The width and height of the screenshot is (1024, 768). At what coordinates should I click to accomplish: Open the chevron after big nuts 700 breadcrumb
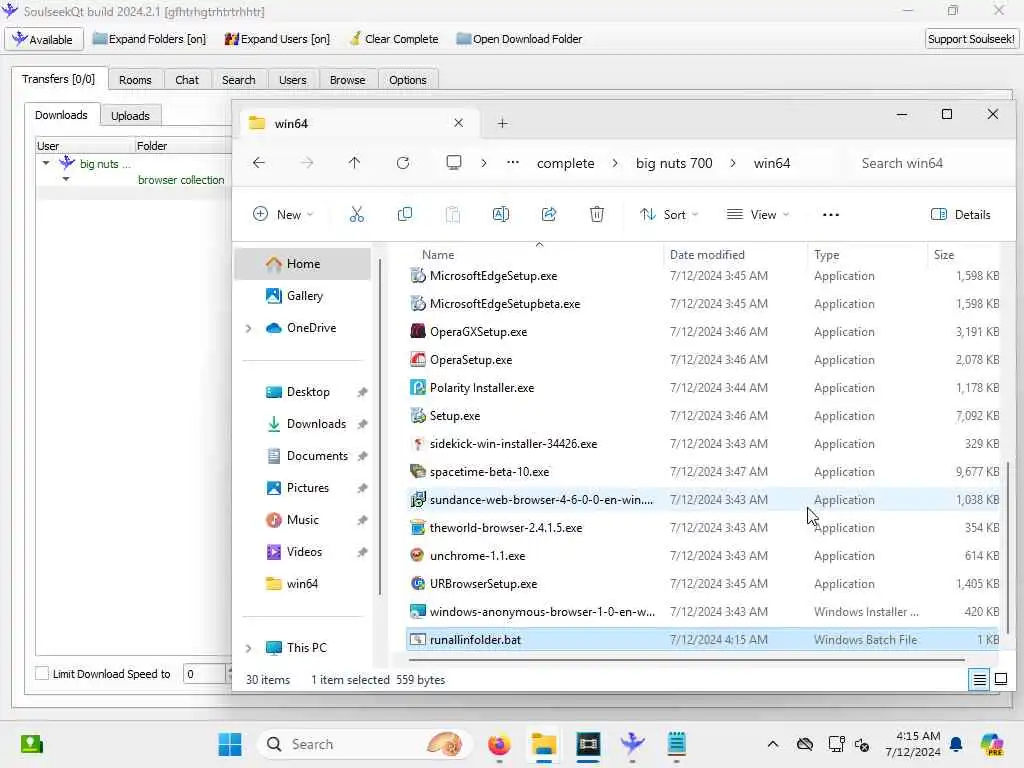pyautogui.click(x=733, y=163)
